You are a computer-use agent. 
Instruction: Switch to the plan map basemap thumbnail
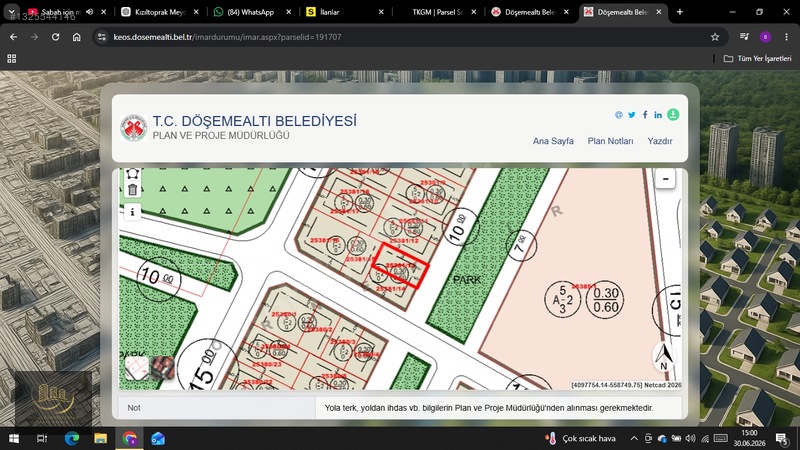pyautogui.click(x=137, y=368)
